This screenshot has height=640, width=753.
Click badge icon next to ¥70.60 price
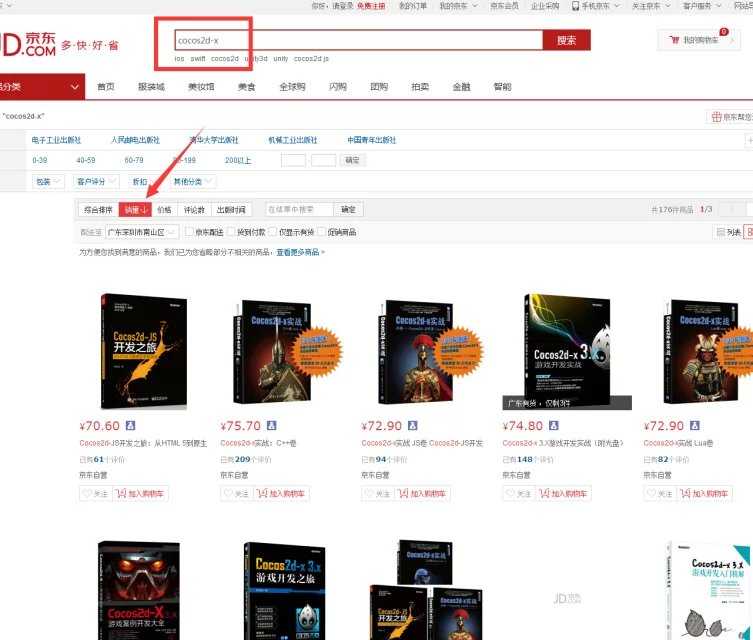(131, 425)
